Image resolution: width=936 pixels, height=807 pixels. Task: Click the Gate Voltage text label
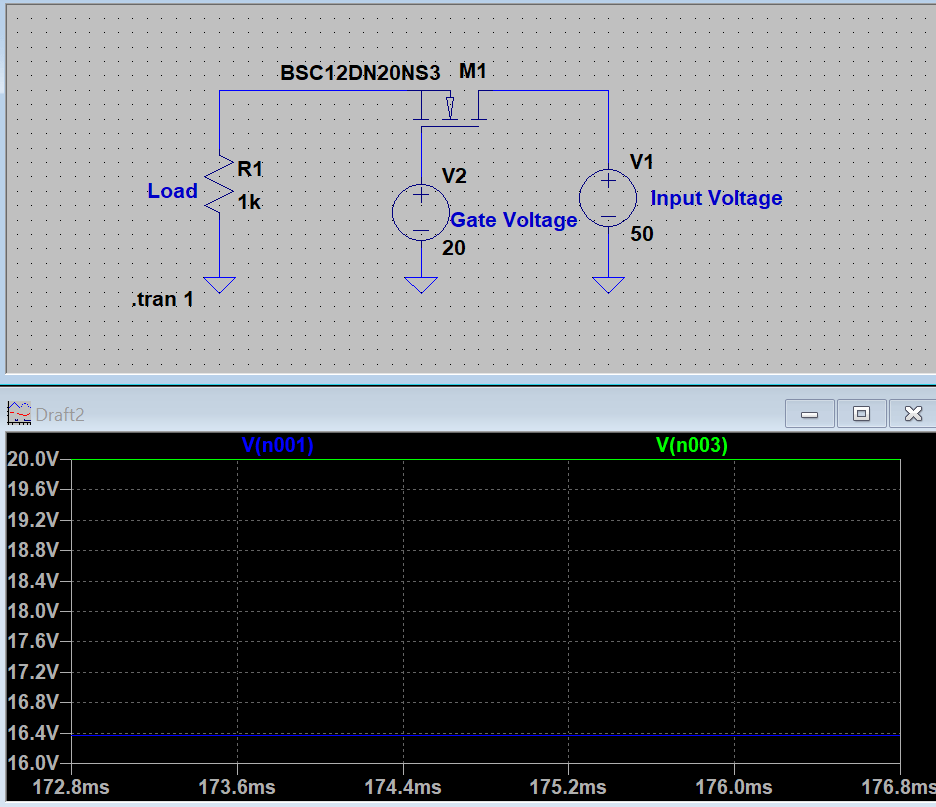pyautogui.click(x=515, y=219)
